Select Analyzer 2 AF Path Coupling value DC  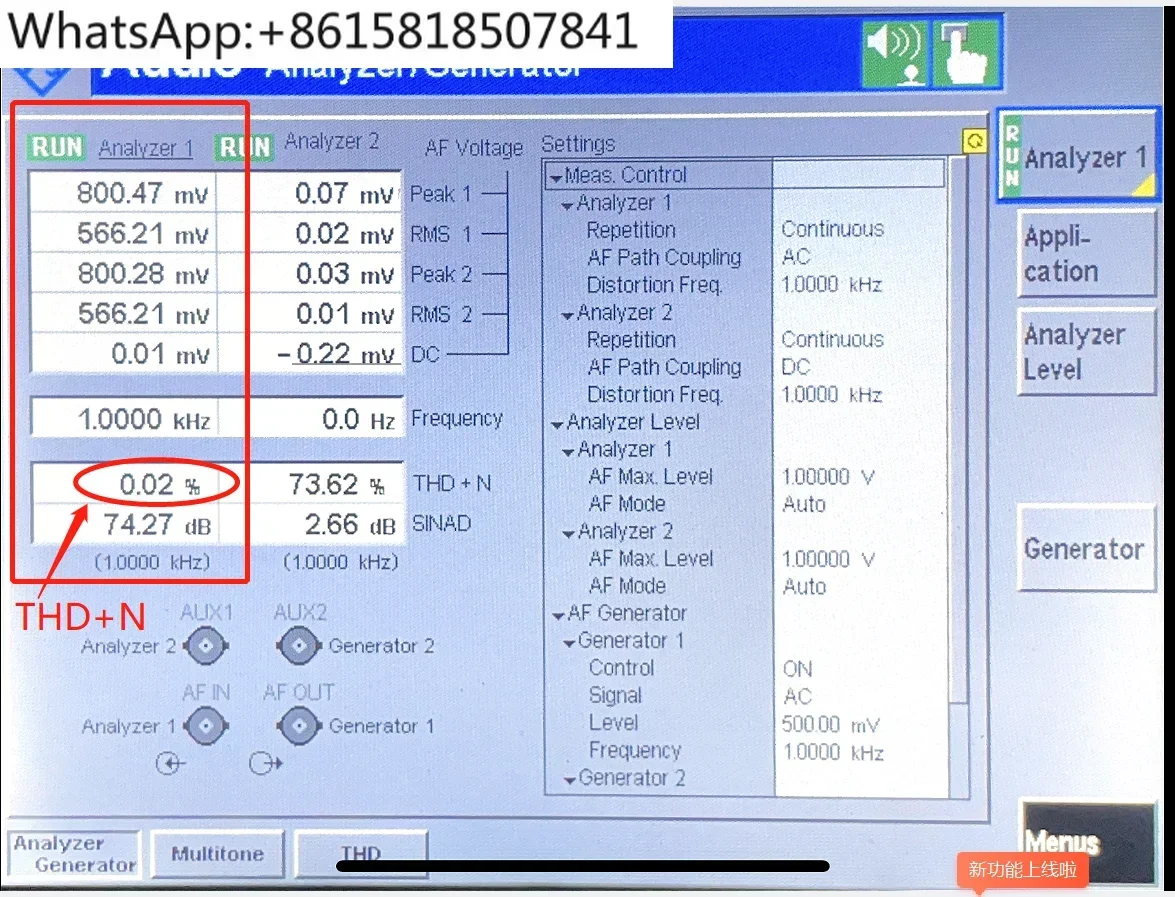[796, 367]
